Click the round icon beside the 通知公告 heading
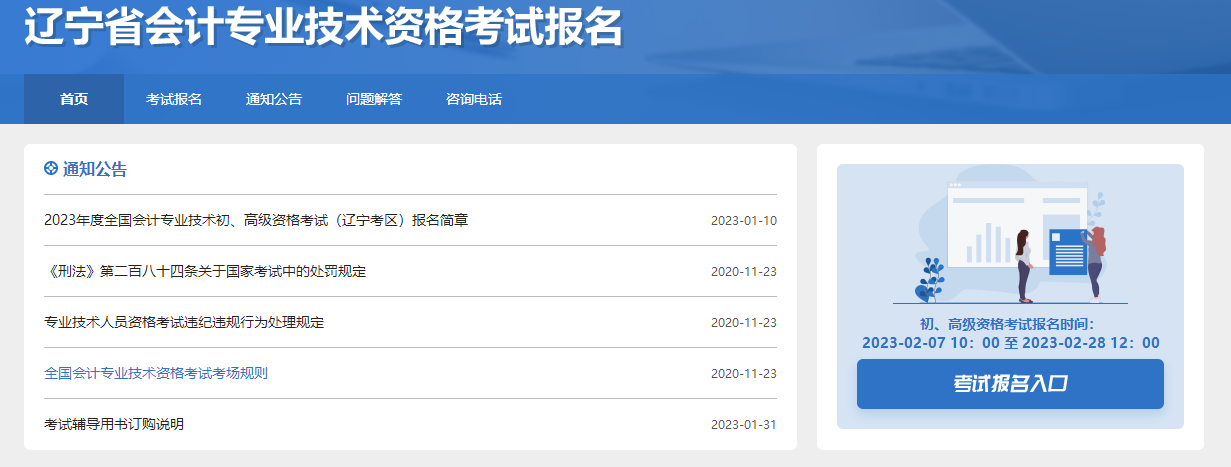Image resolution: width=1231 pixels, height=467 pixels. point(51,169)
